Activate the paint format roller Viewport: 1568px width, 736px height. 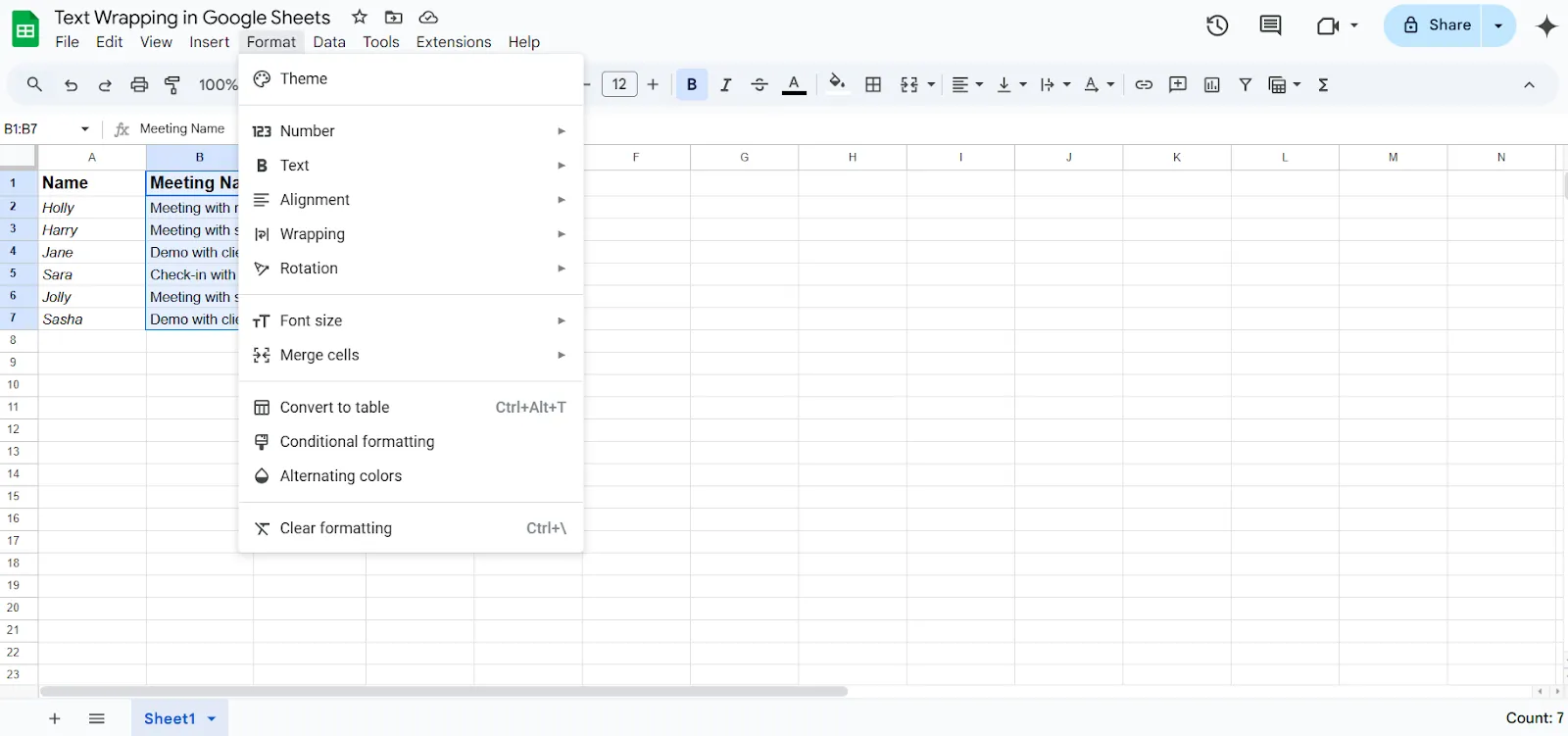172,85
